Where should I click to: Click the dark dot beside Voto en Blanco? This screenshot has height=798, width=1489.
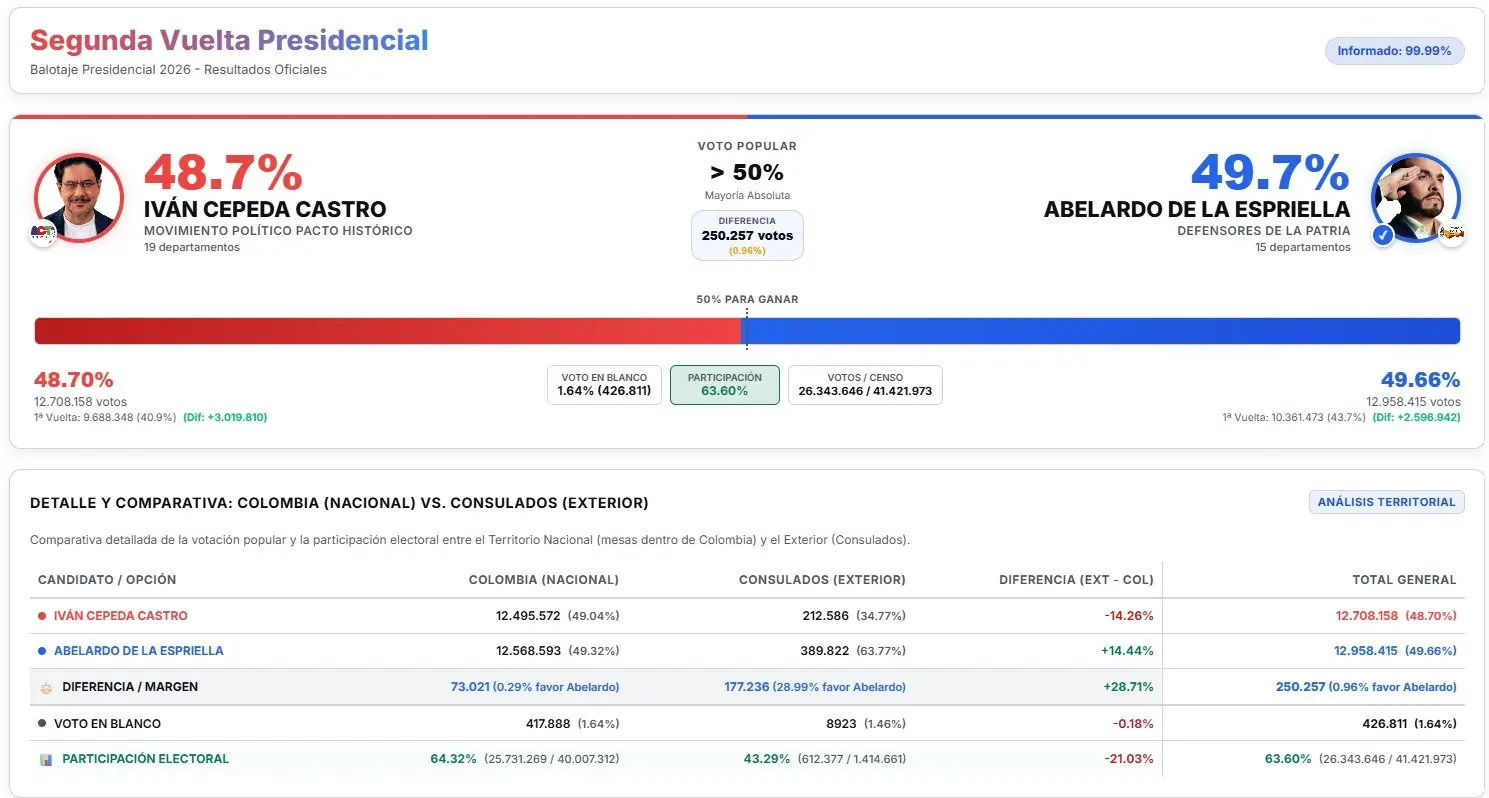(42, 724)
